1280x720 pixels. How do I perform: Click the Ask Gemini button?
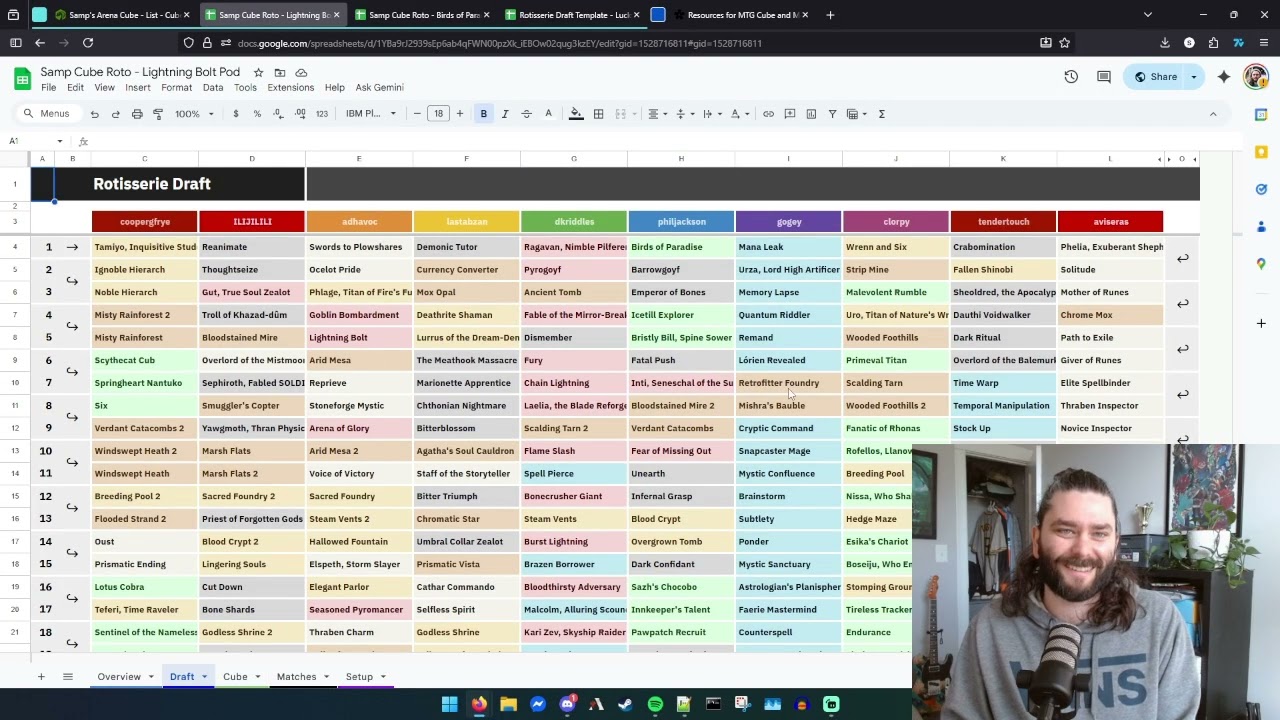[380, 88]
